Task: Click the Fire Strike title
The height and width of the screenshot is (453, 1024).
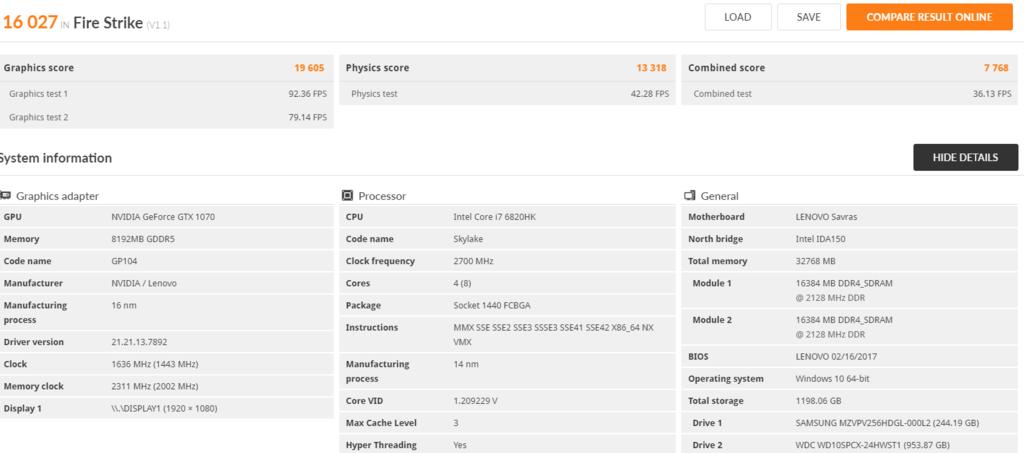Action: tap(108, 23)
